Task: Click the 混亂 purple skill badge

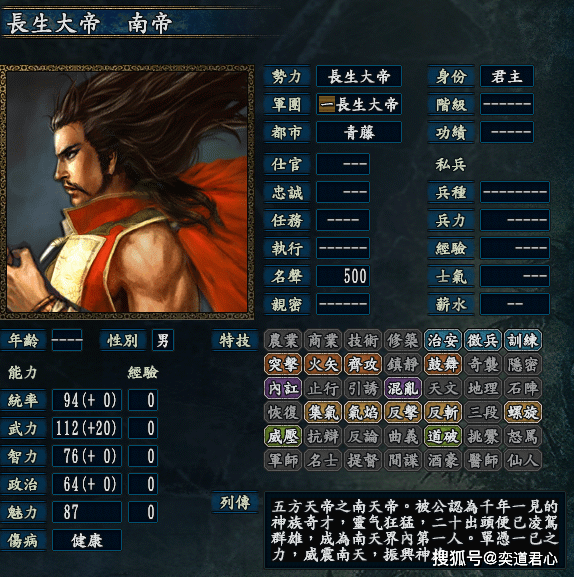Action: point(403,388)
